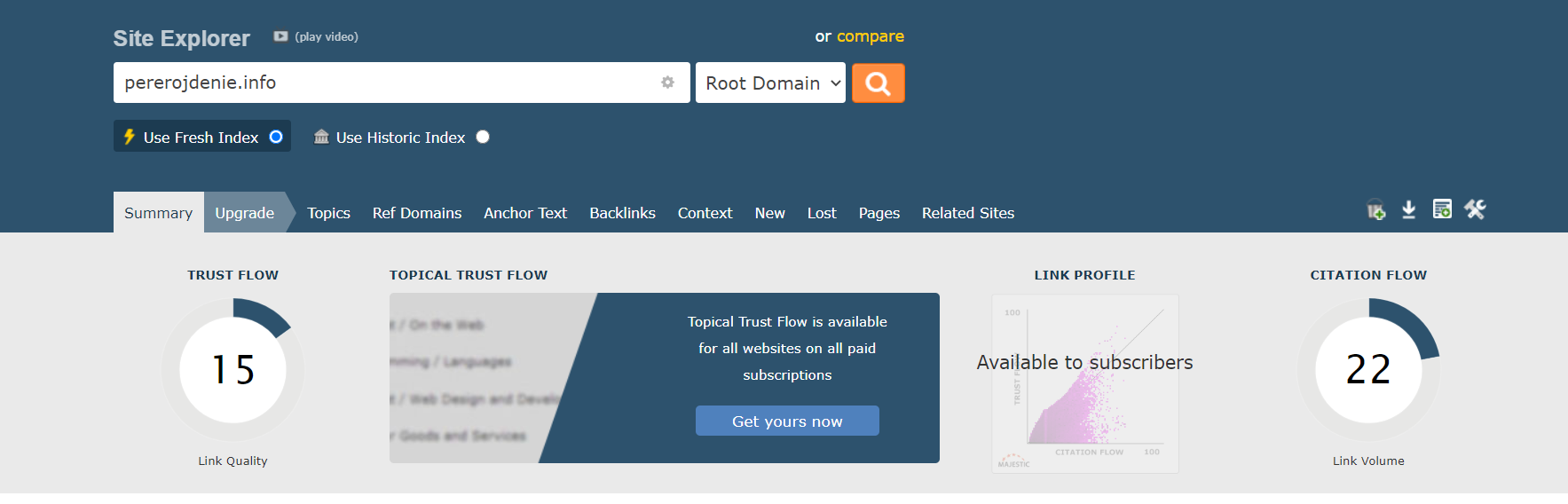Click the pererojdenie.info search field
This screenshot has width=1568, height=504.
coord(401,83)
